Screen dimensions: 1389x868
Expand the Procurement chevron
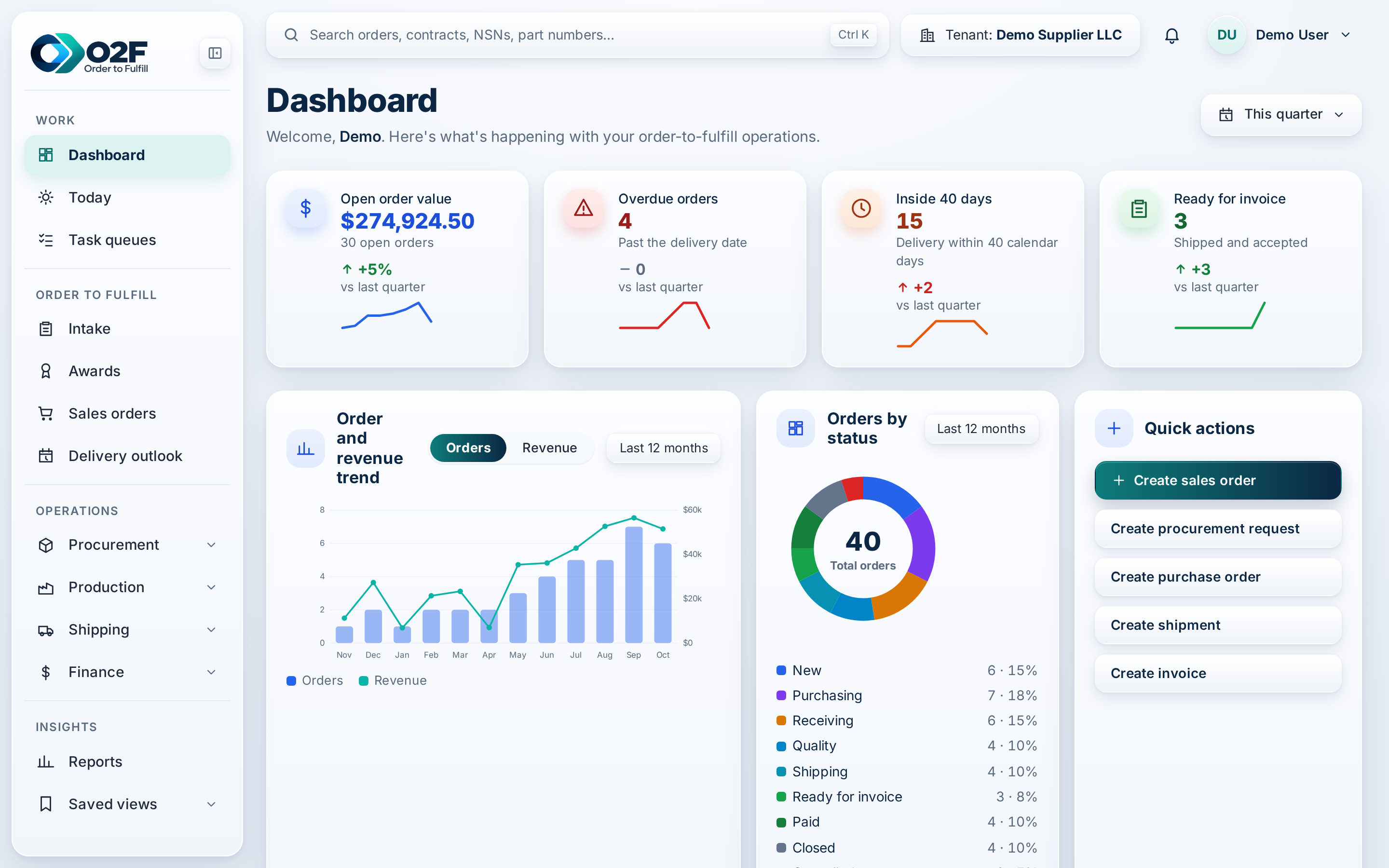click(211, 545)
